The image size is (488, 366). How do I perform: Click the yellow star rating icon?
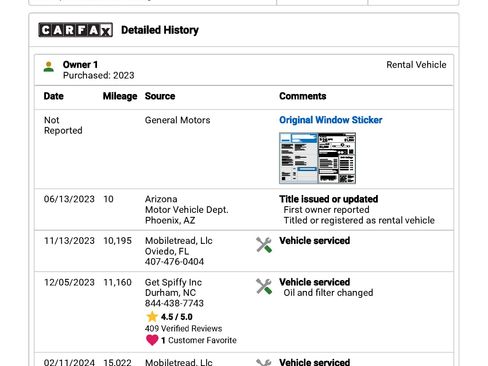152,317
